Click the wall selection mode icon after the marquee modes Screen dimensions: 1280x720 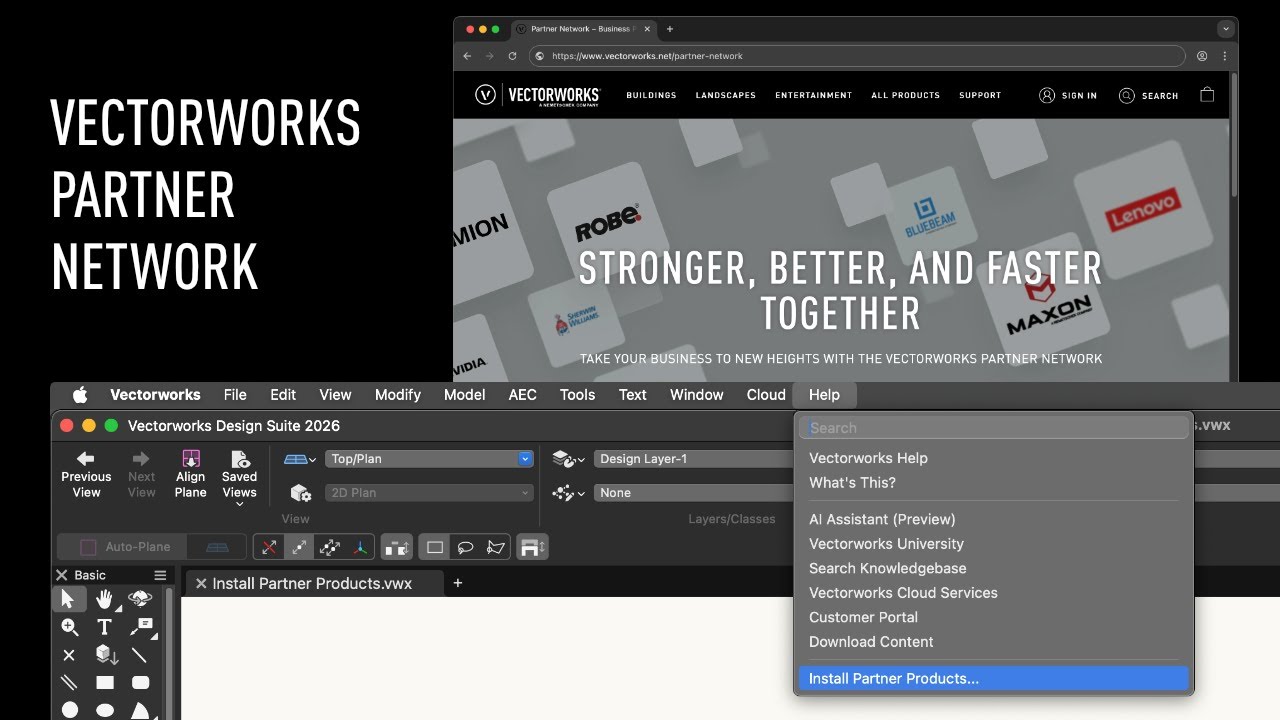point(532,547)
